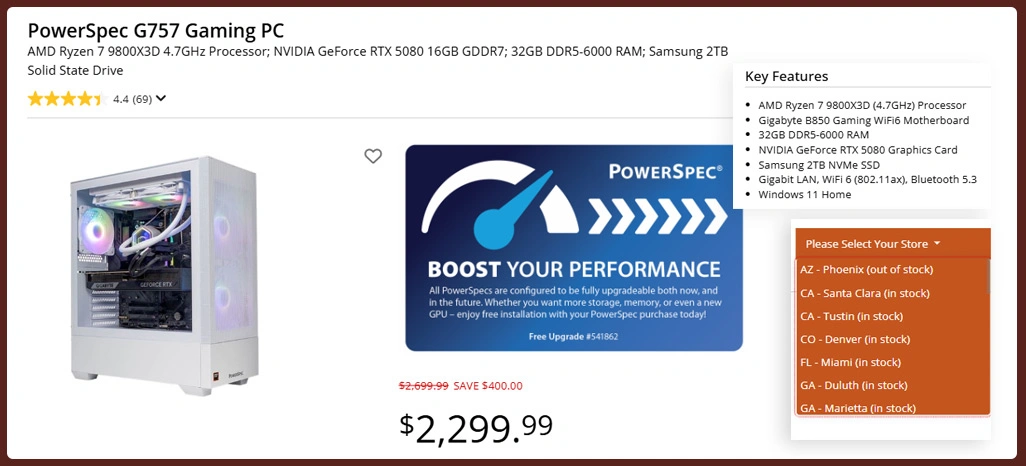
Task: Click the SAVE $400.00 label
Action: coord(488,386)
